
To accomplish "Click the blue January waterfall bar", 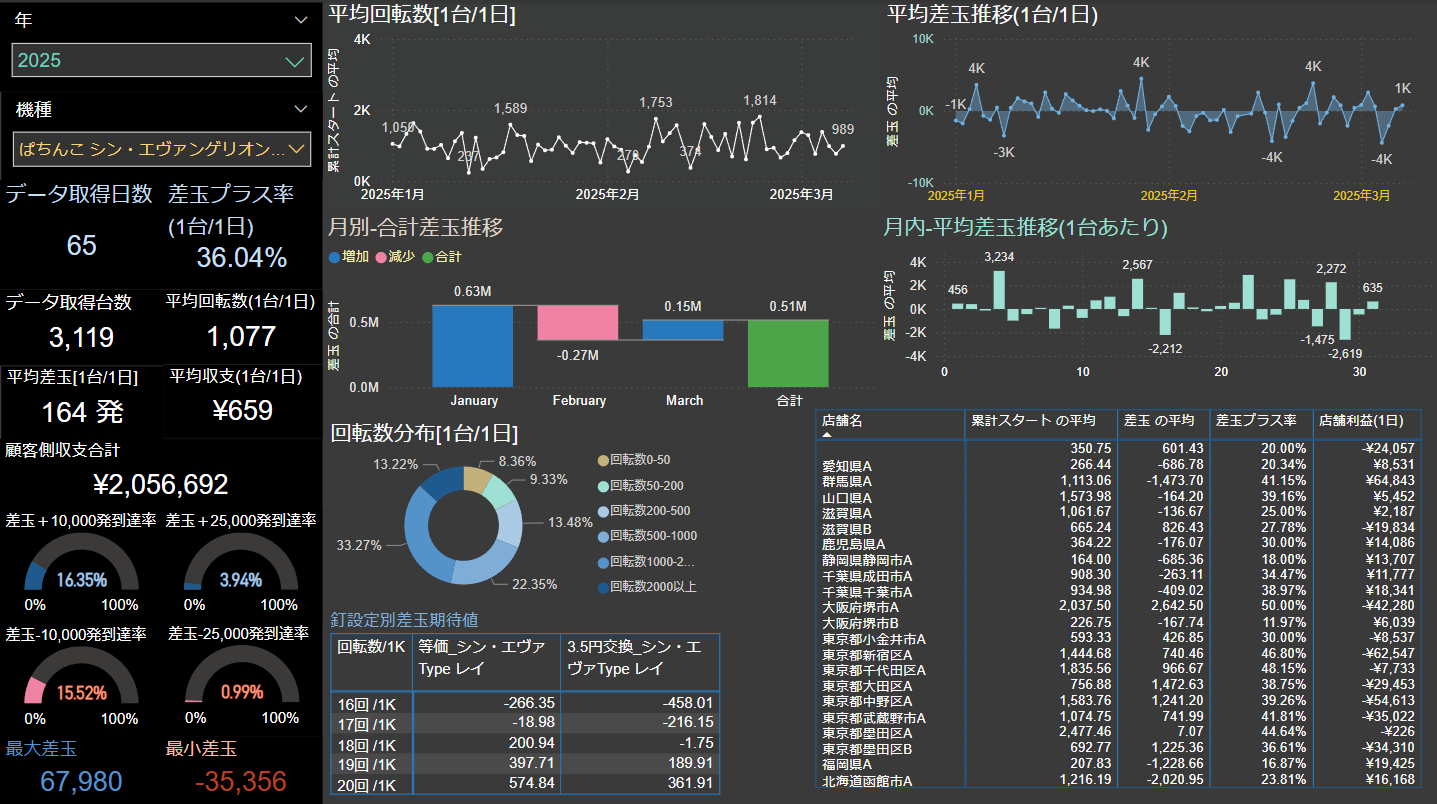I will pyautogui.click(x=474, y=345).
